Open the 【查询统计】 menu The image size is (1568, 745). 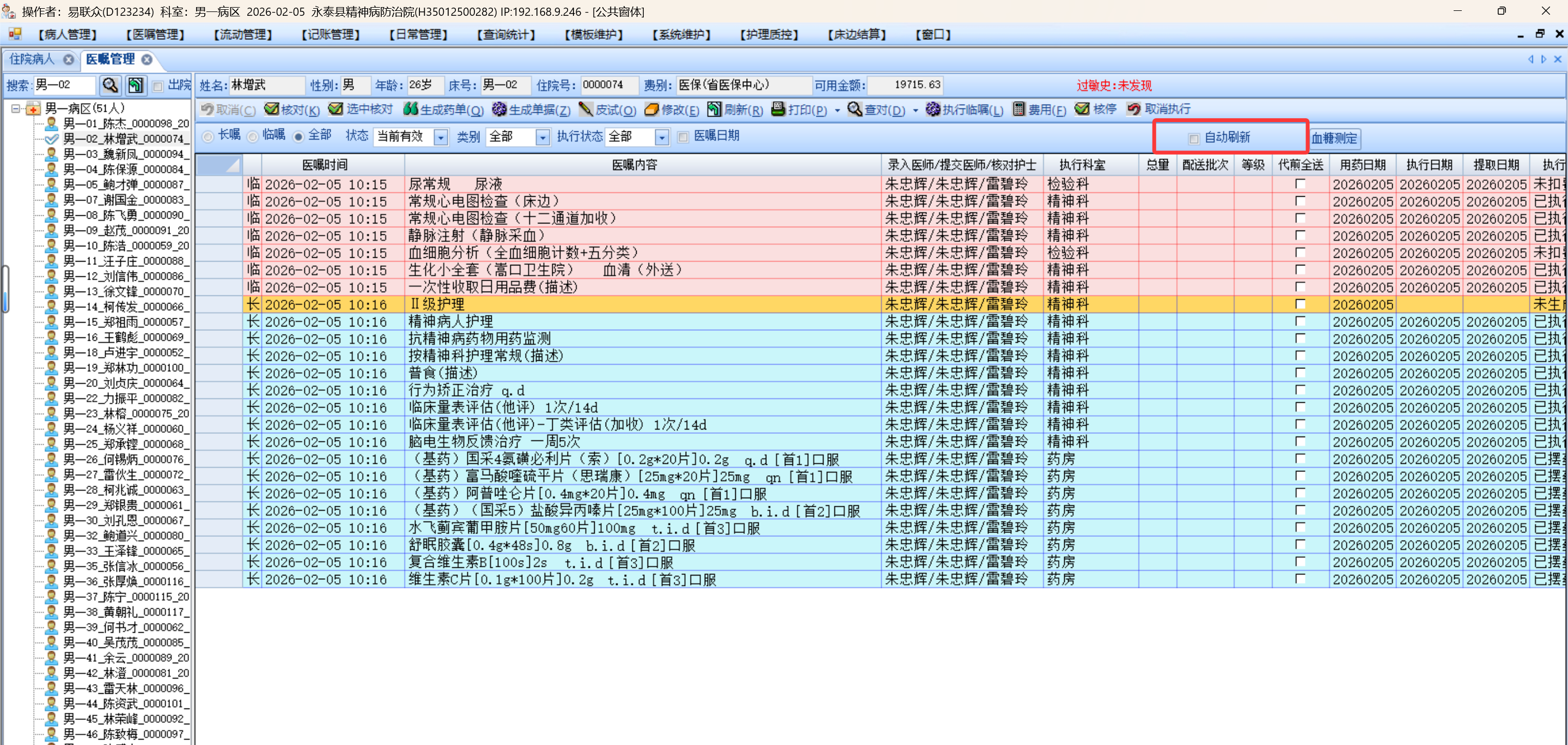[505, 34]
